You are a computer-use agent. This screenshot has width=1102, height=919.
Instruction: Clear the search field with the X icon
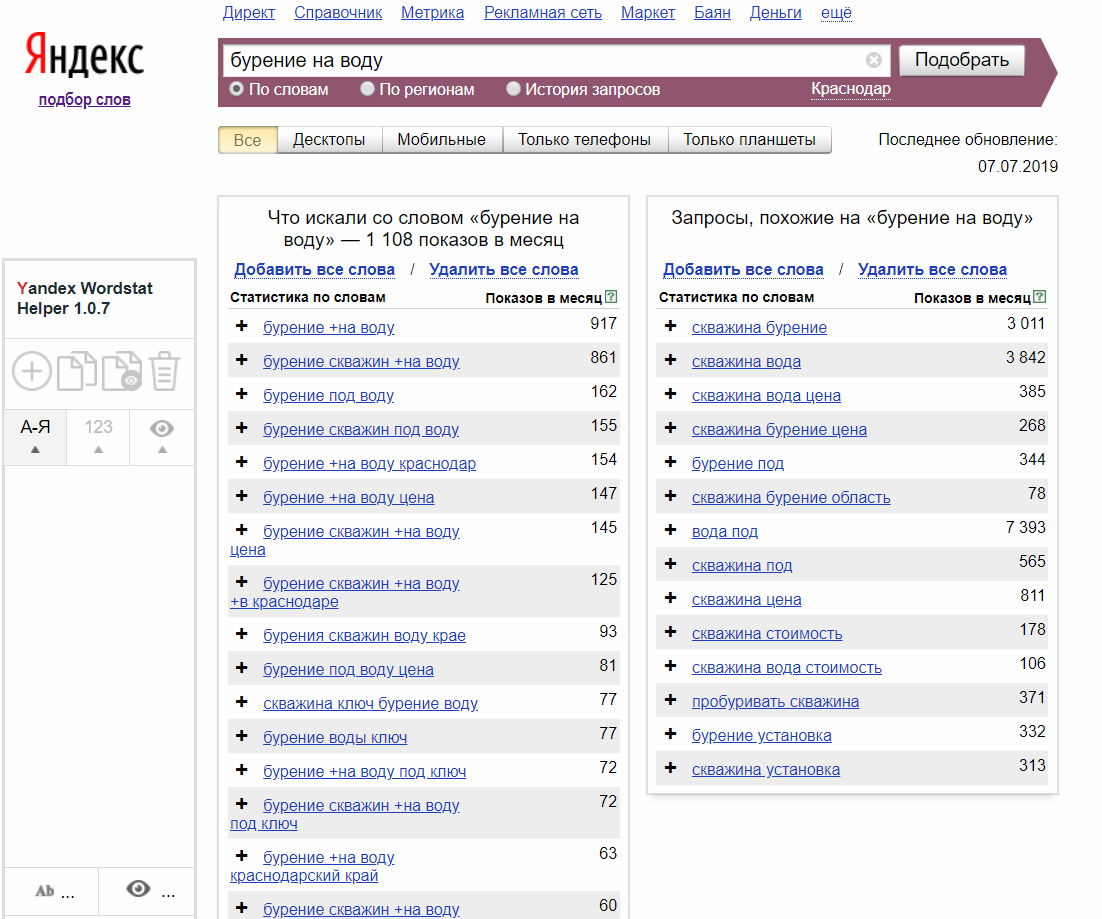(x=874, y=60)
